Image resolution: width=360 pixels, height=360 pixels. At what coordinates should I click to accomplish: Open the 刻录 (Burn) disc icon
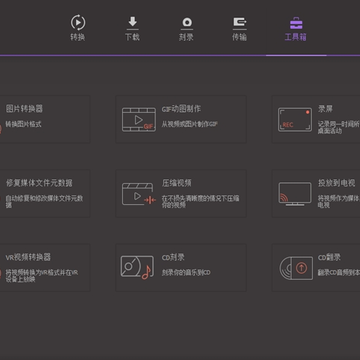point(187,23)
